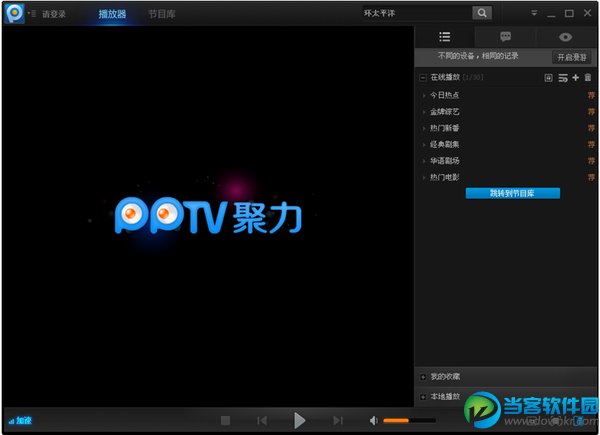Collapse the 在线播放 section
Screen dimensions: 600x435
(x=423, y=78)
